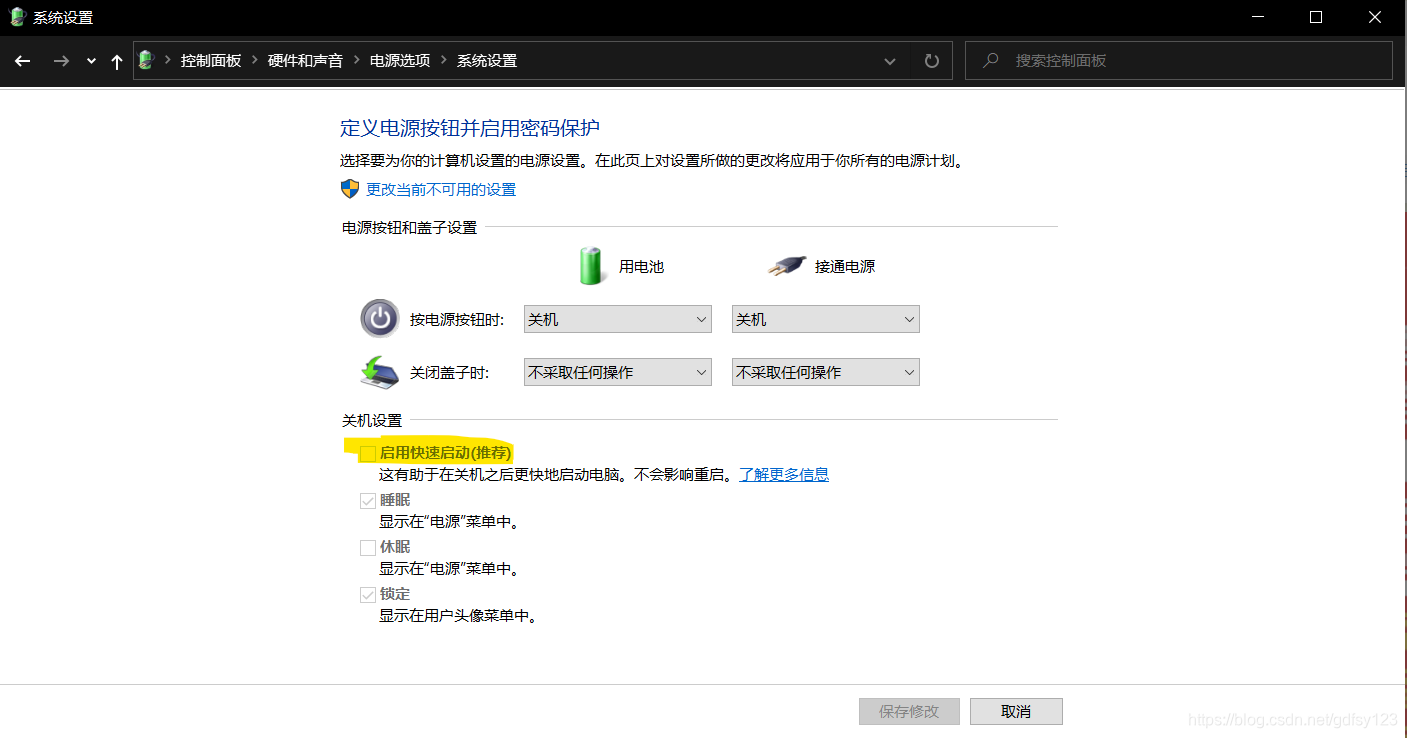The height and width of the screenshot is (738, 1407).
Task: Open 控制面板 breadcrumb
Action: tap(211, 61)
